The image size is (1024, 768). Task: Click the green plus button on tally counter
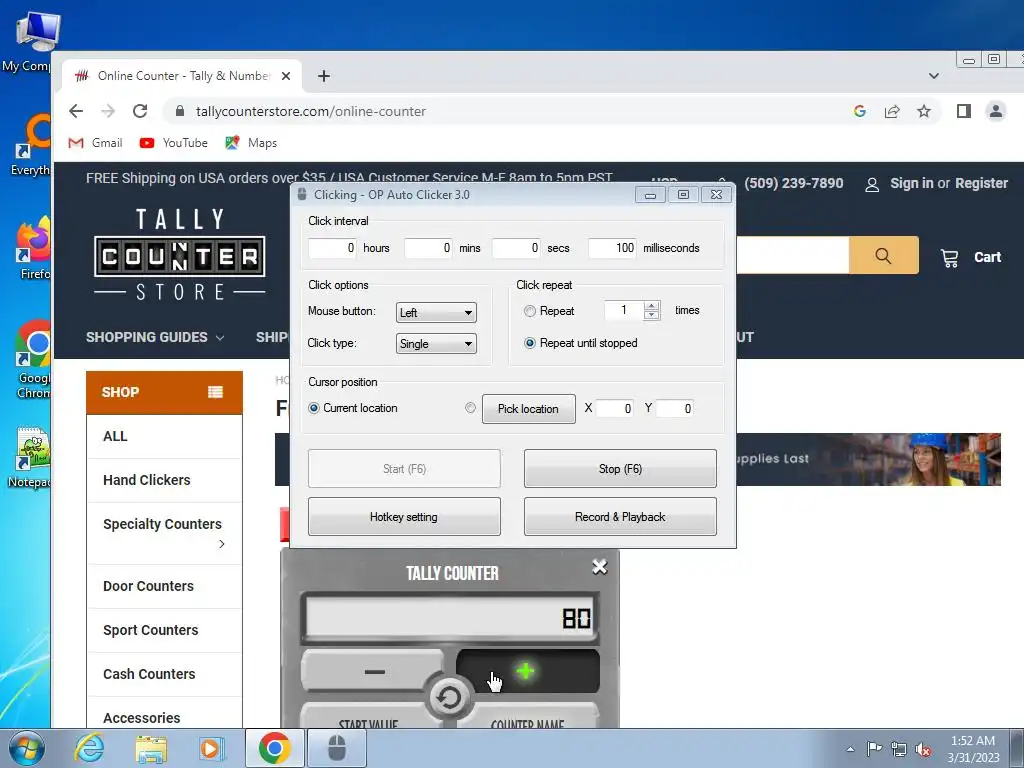(x=527, y=671)
